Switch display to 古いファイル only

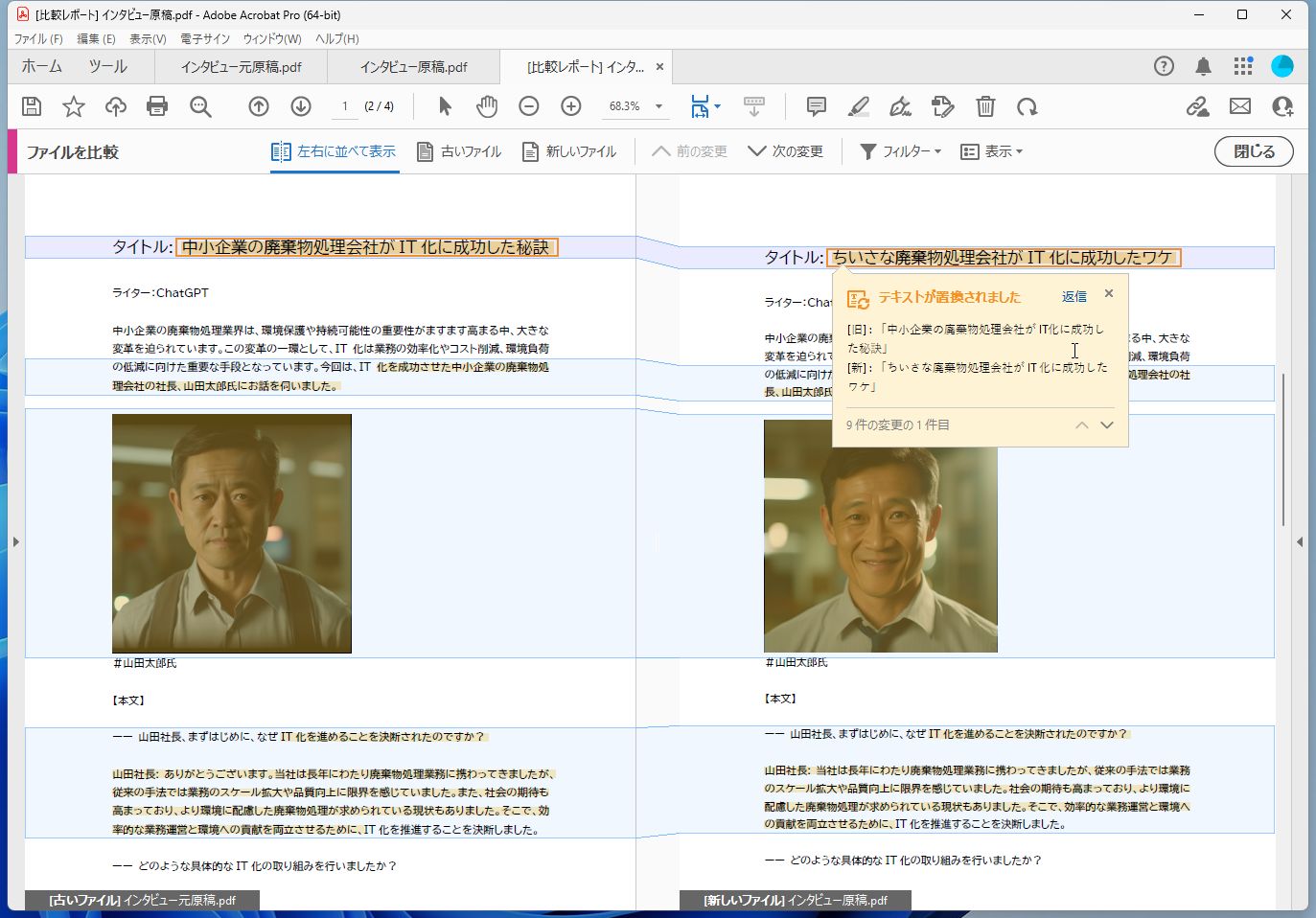click(x=459, y=150)
